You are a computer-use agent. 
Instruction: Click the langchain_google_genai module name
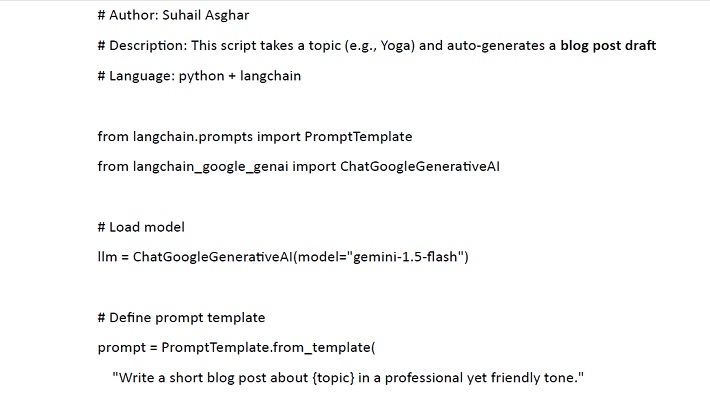207,166
